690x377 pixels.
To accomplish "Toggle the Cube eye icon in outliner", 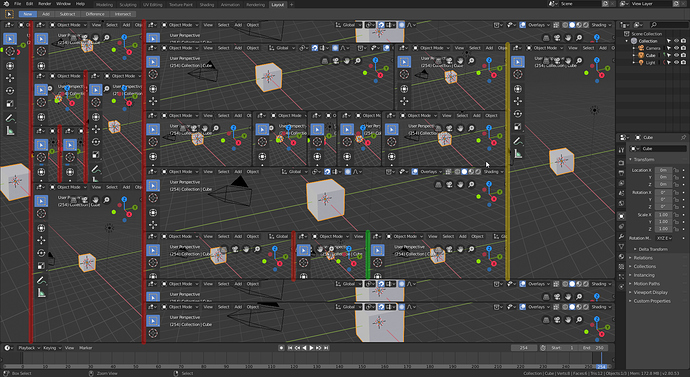I will click(x=676, y=55).
